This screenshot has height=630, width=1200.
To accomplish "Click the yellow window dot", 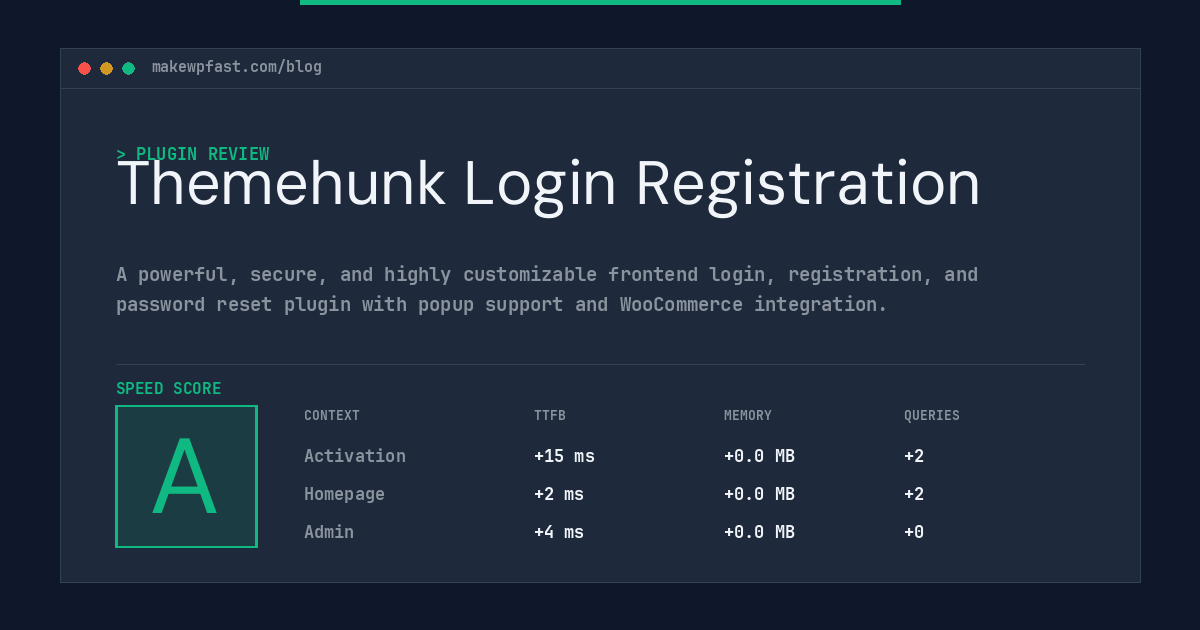I will [x=106, y=68].
